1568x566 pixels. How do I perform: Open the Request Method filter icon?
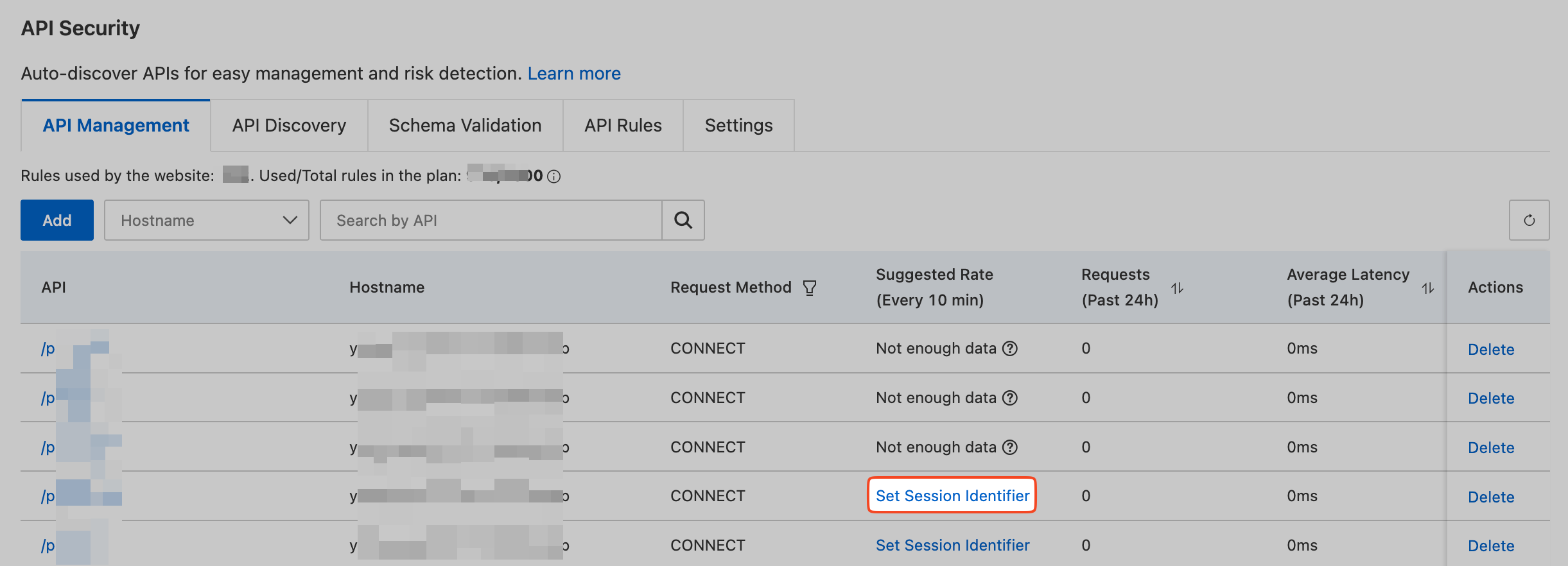coord(810,287)
